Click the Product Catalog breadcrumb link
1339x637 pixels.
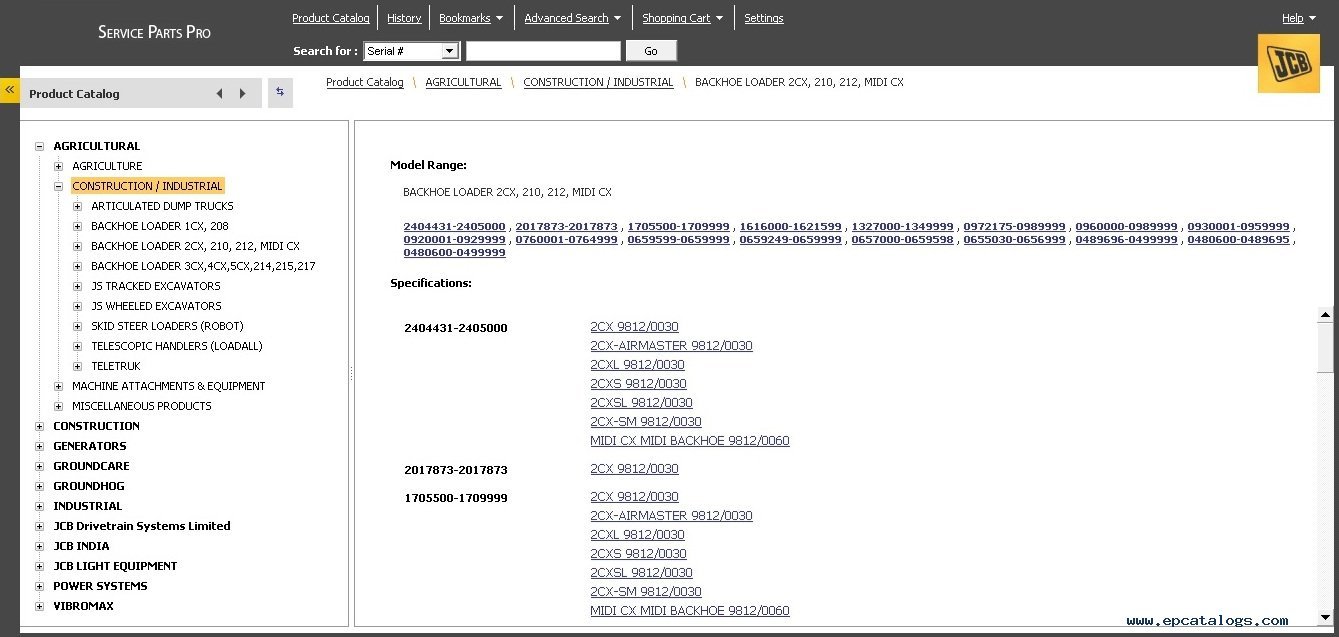[365, 82]
